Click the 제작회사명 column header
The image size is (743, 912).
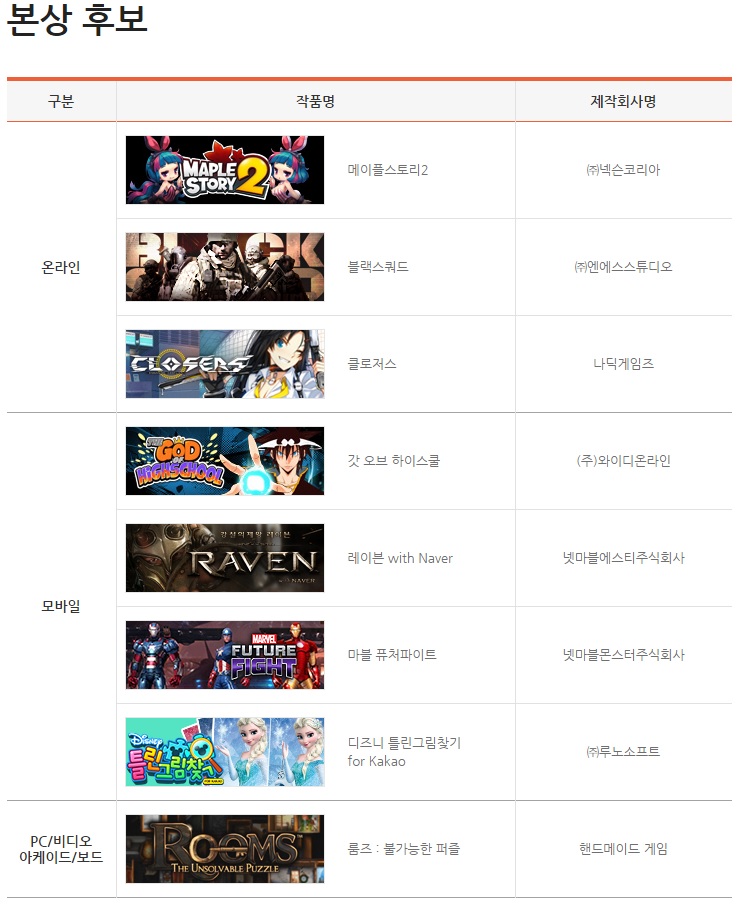(x=623, y=102)
